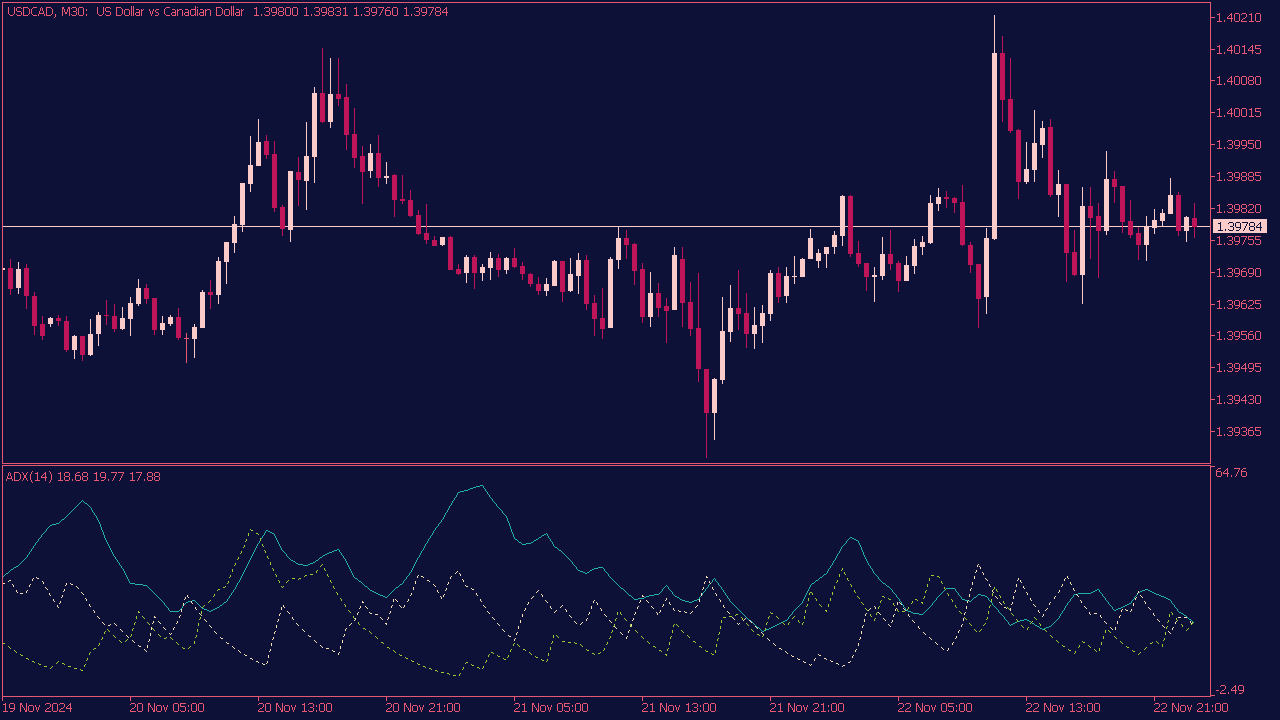1280x720 pixels.
Task: Click the -2.49 indicator scale value
Action: pos(1231,689)
